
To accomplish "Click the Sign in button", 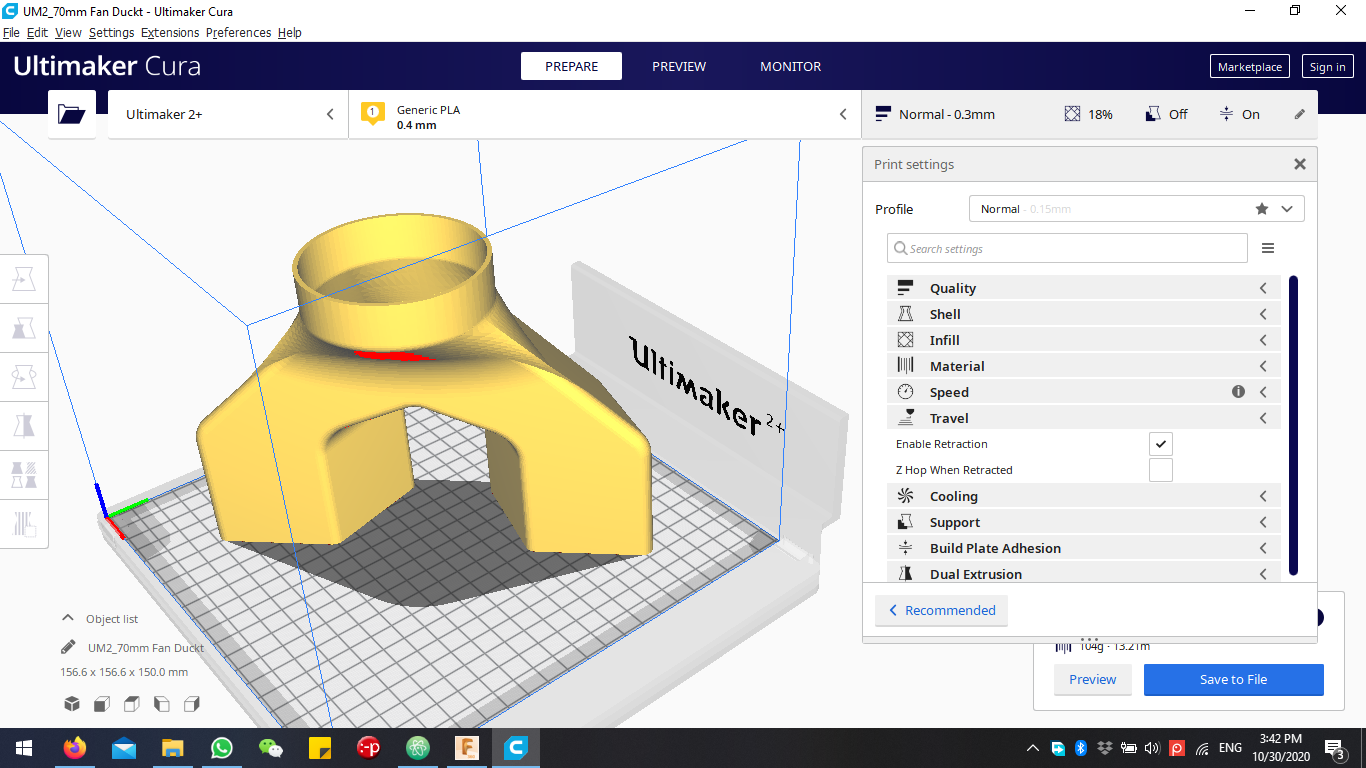I will [1327, 67].
